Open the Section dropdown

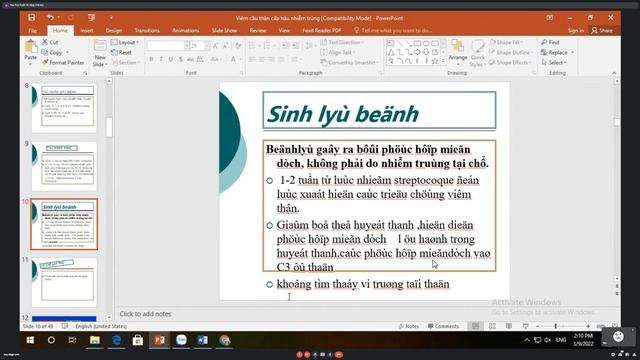coord(126,62)
